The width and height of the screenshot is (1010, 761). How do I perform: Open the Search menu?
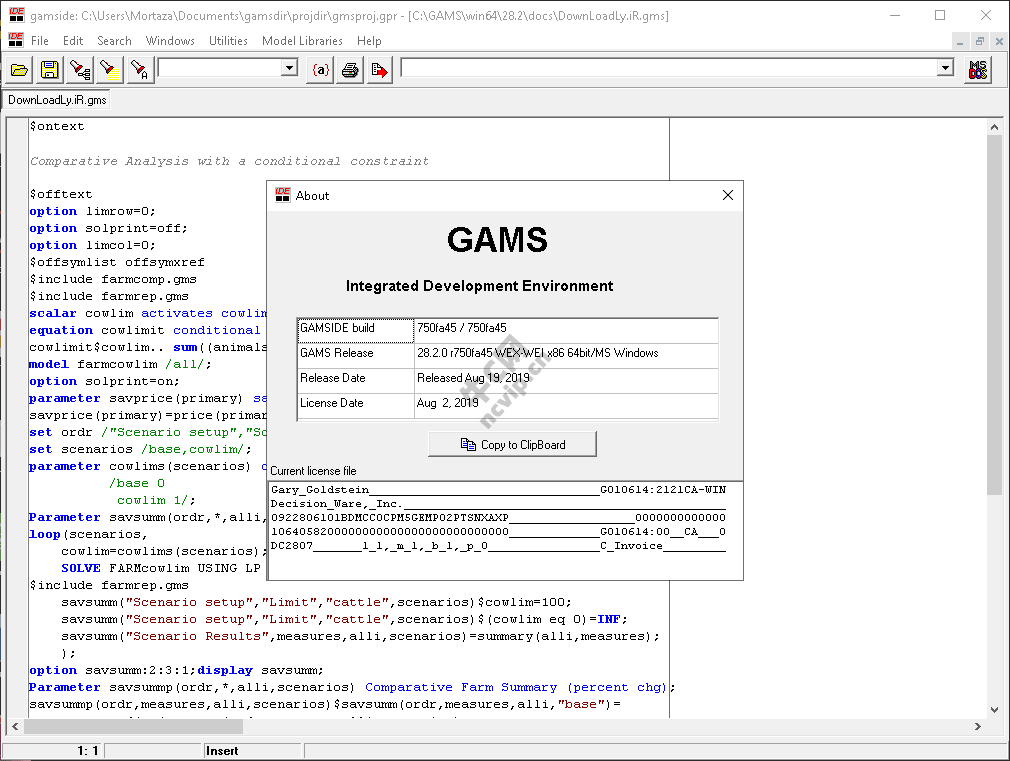[114, 41]
